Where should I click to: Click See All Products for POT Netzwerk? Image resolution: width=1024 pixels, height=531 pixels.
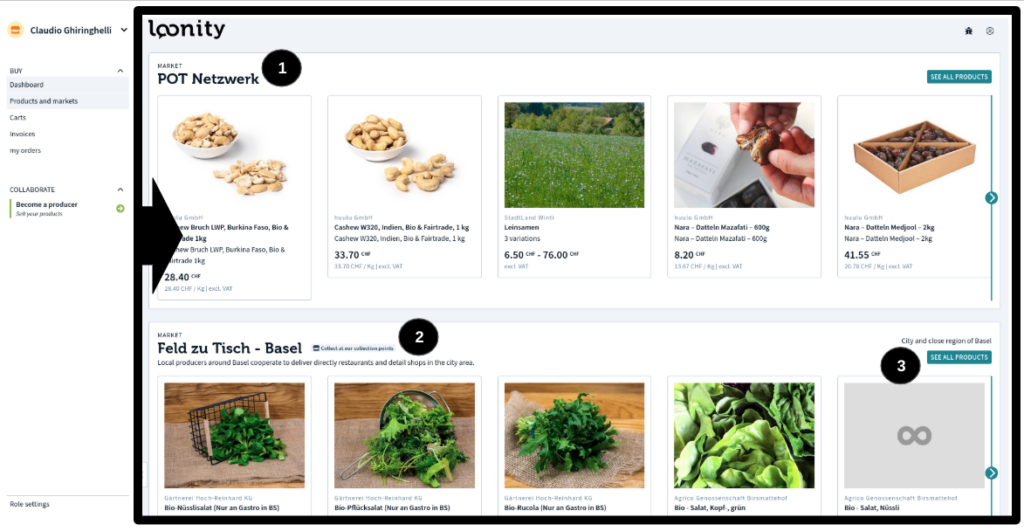(959, 76)
